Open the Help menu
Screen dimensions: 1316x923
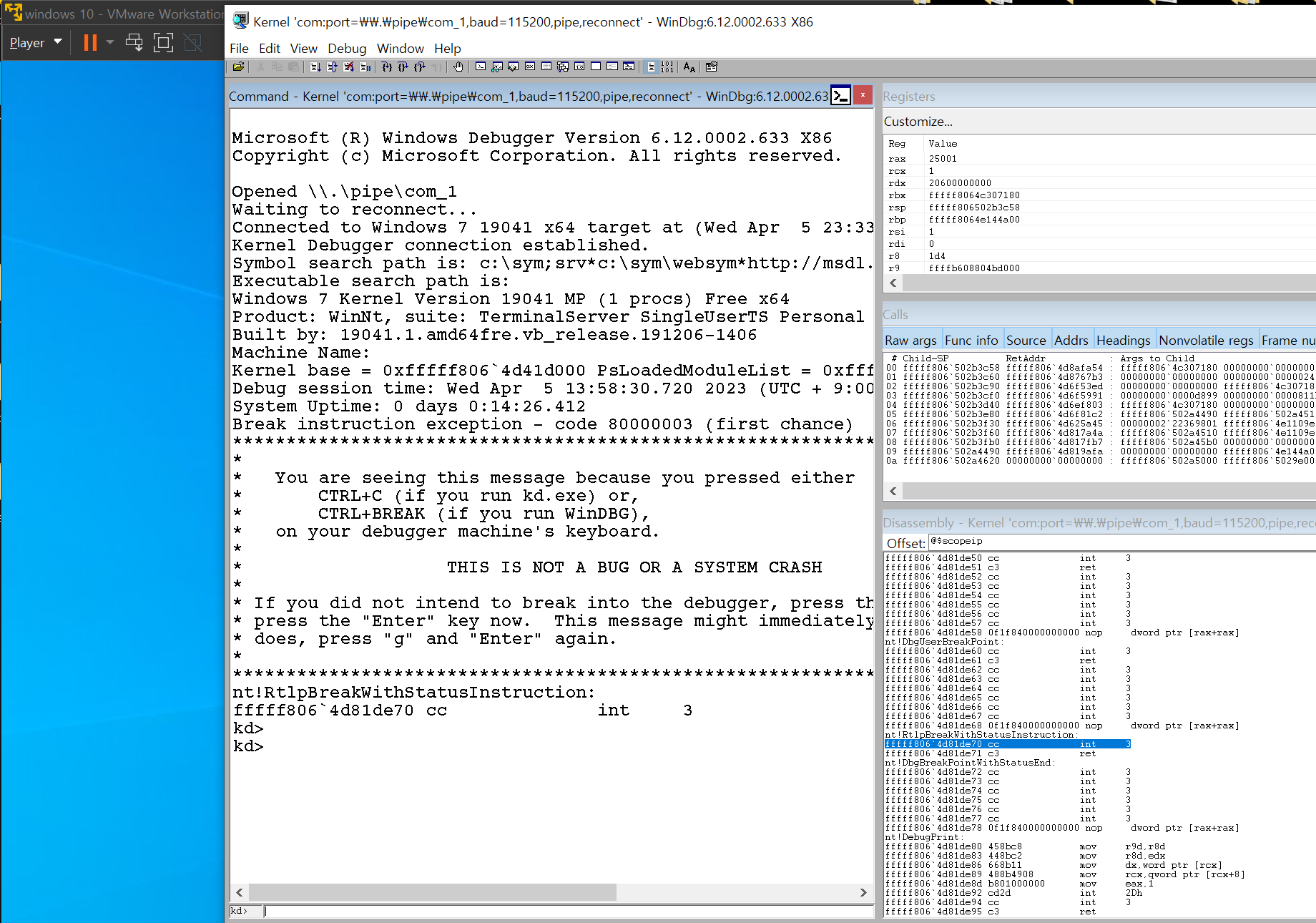pyautogui.click(x=448, y=48)
